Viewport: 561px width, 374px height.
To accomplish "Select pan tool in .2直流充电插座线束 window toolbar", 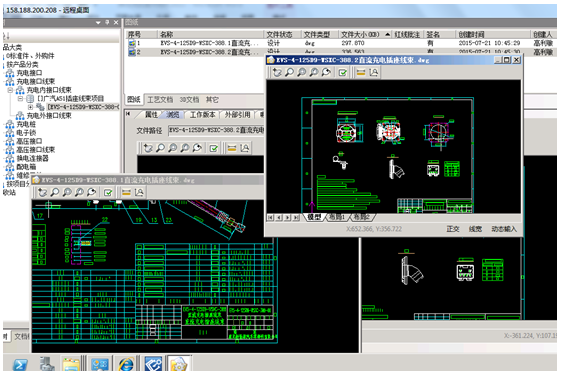I will point(277,73).
